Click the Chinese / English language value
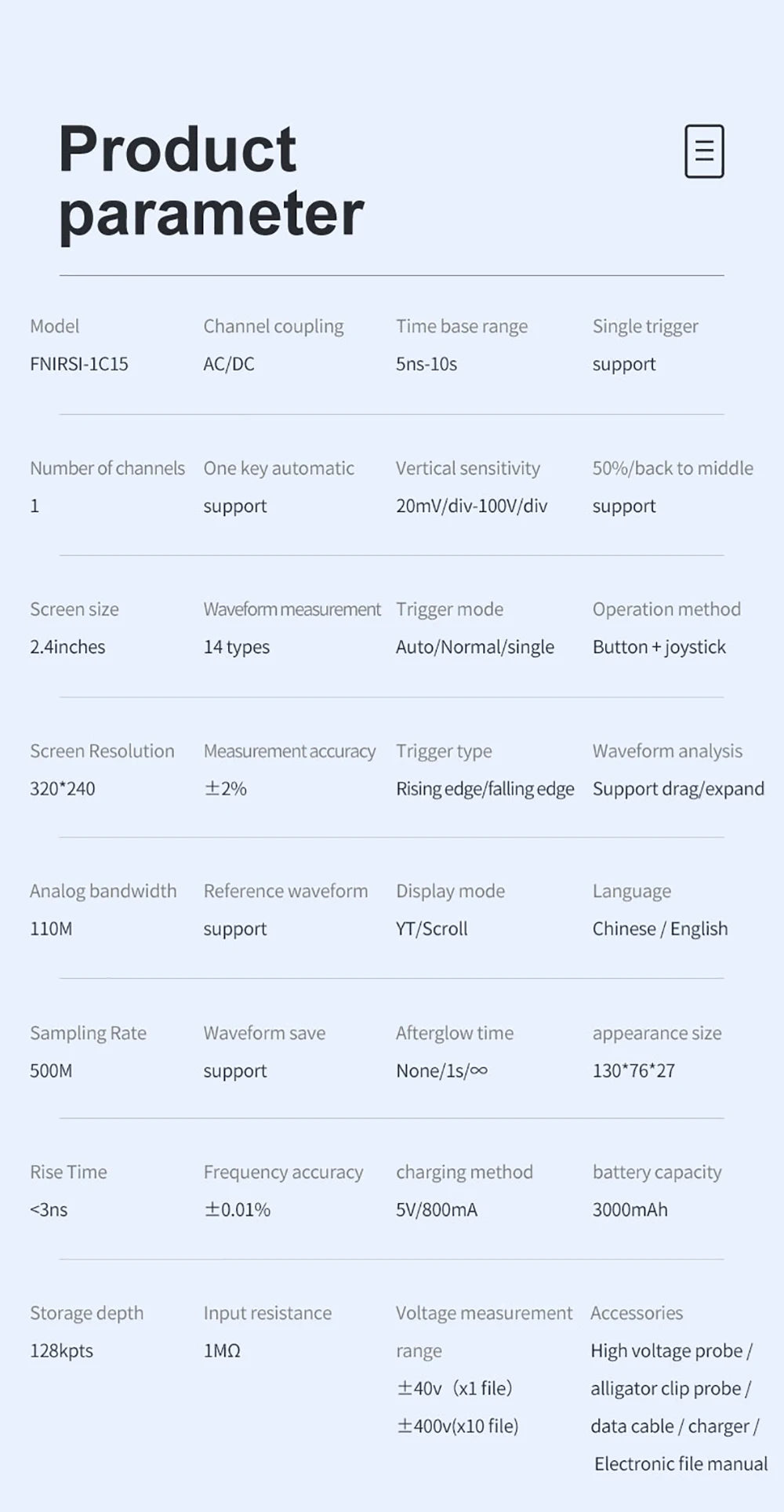 coord(659,929)
